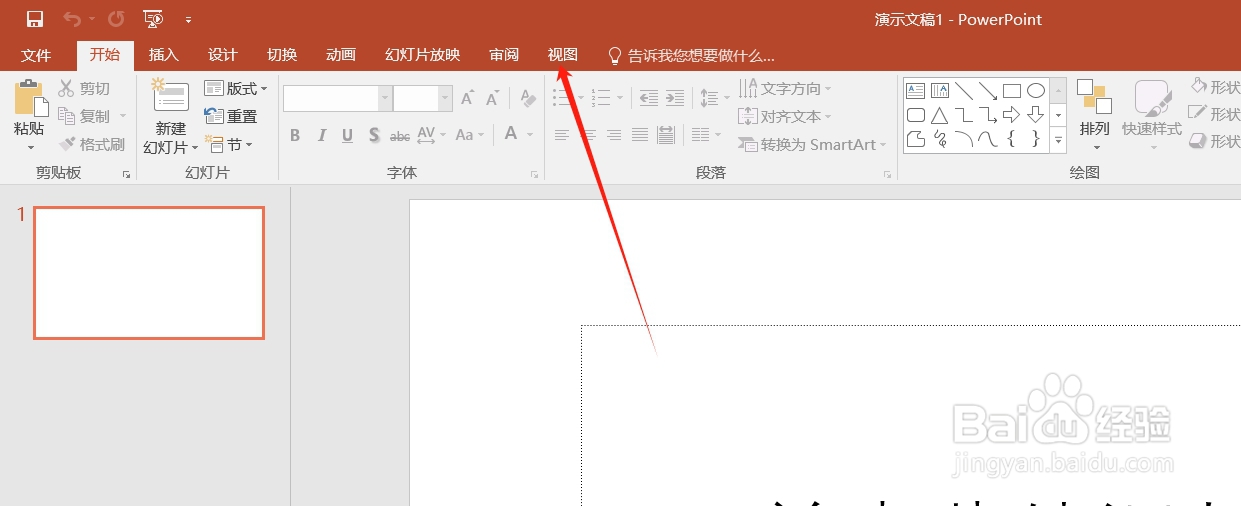Toggle strikethrough abc button
Image resolution: width=1241 pixels, height=506 pixels.
click(400, 135)
